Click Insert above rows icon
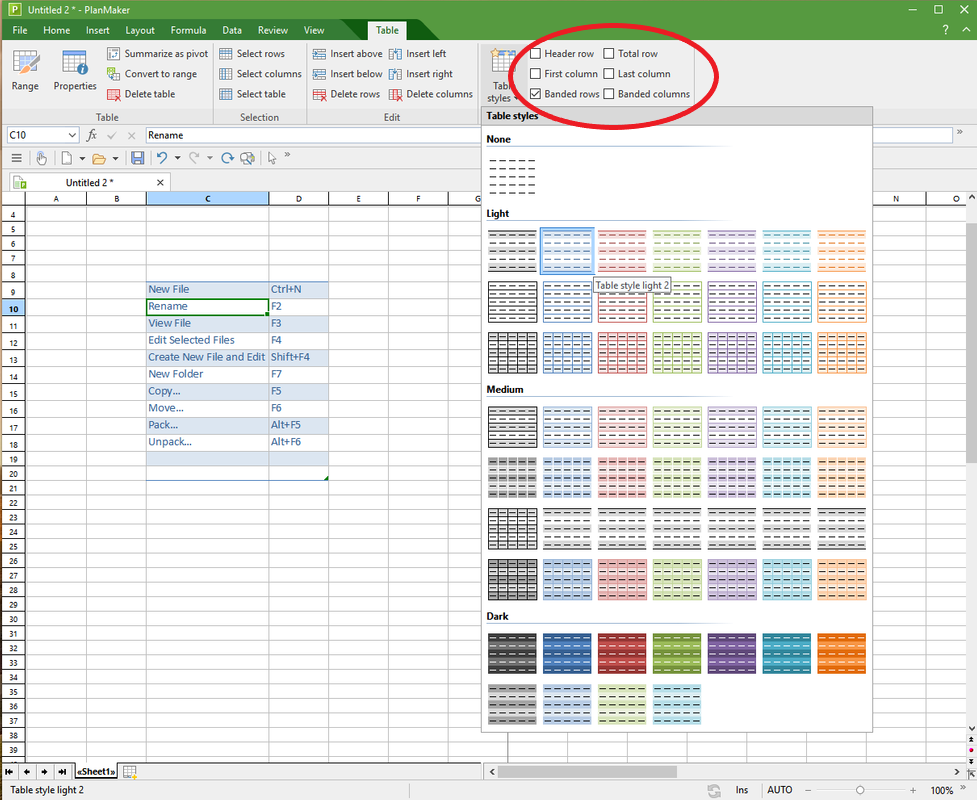Screen dimensions: 977x800 tap(320, 54)
